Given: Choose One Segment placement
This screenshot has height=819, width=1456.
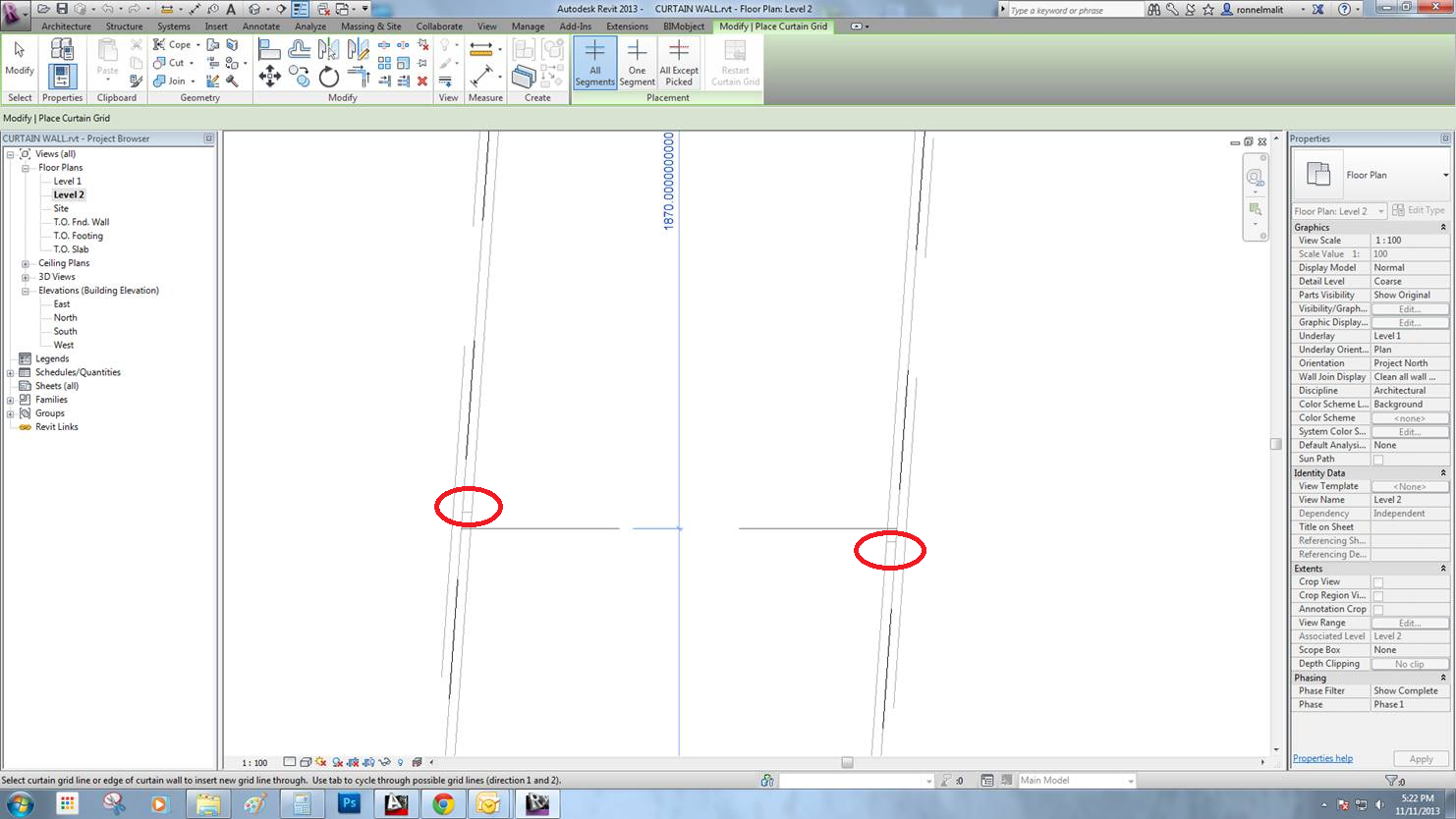Looking at the screenshot, I should pyautogui.click(x=637, y=63).
